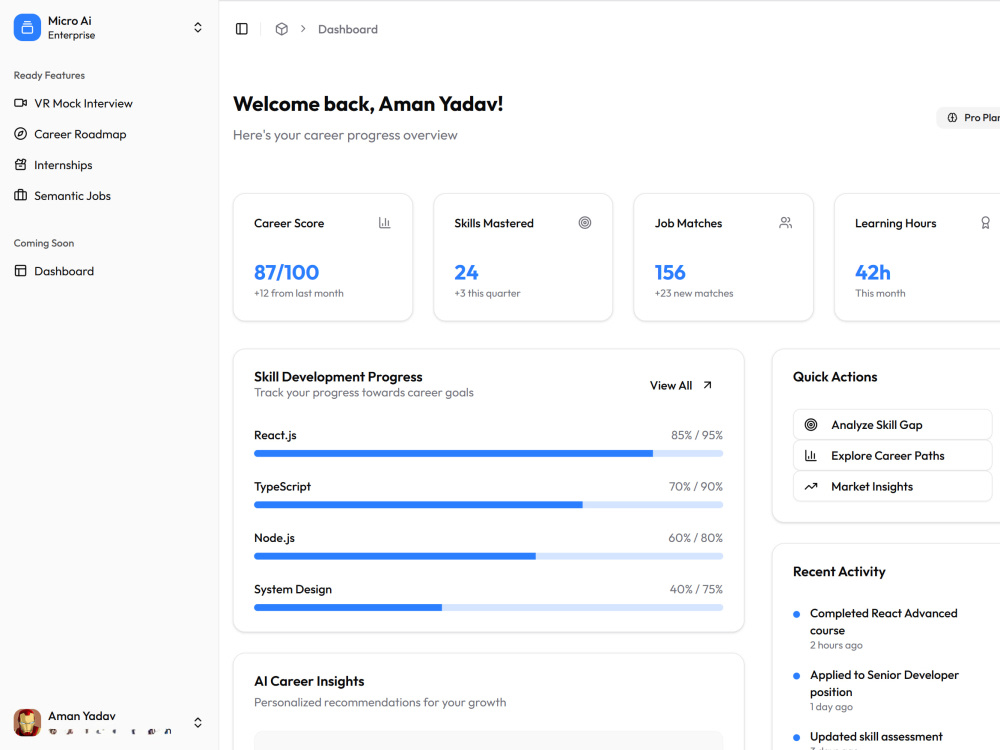Click '+12 from last month' text
The image size is (1000, 750).
pyautogui.click(x=298, y=293)
